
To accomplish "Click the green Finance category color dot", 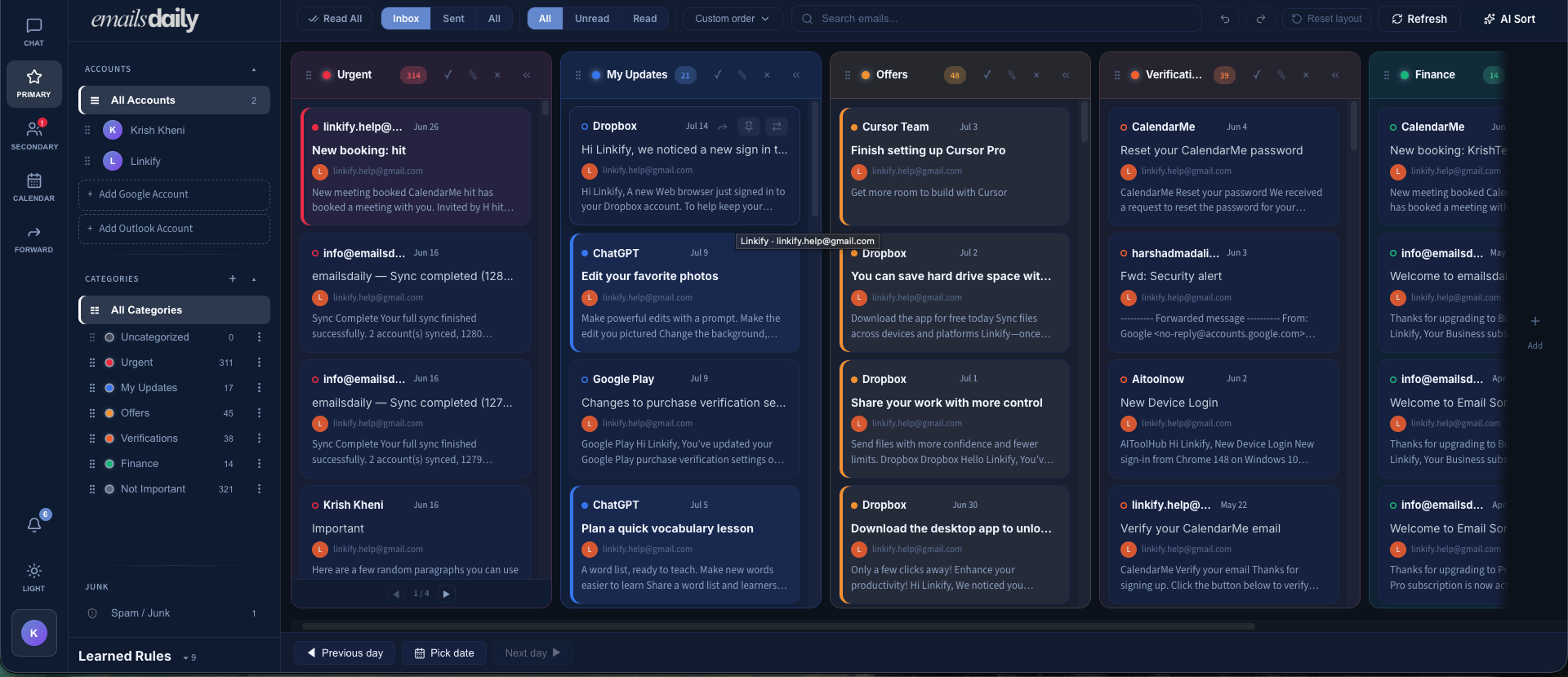I will point(109,464).
